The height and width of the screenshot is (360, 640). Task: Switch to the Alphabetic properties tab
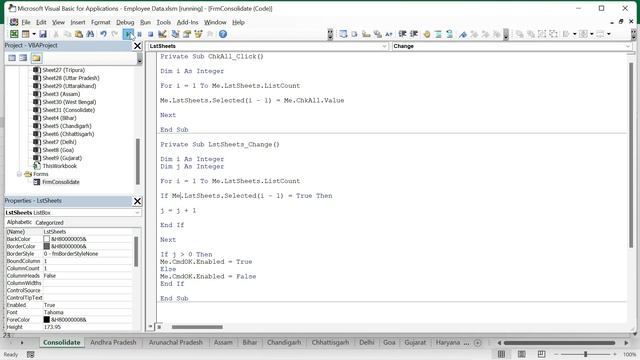point(19,222)
